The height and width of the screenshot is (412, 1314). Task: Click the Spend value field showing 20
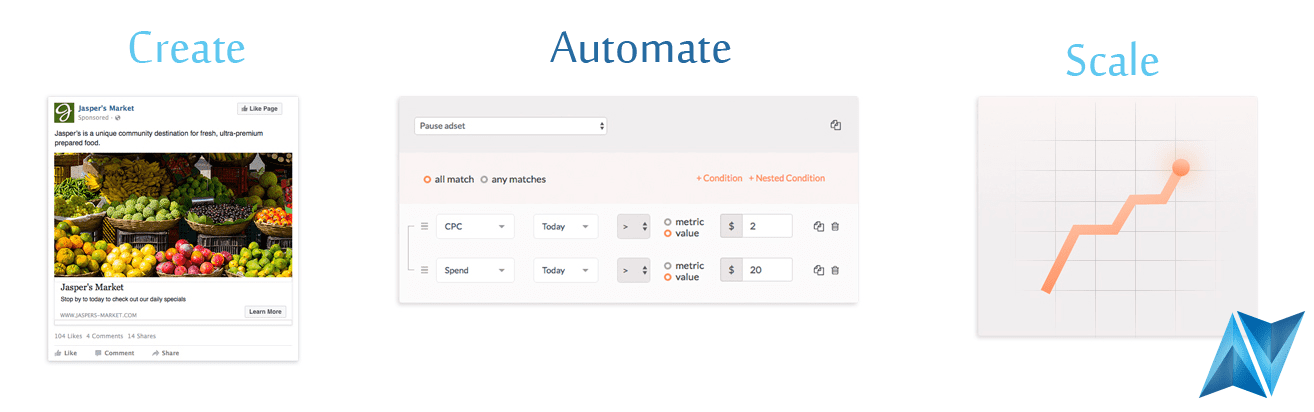[767, 270]
